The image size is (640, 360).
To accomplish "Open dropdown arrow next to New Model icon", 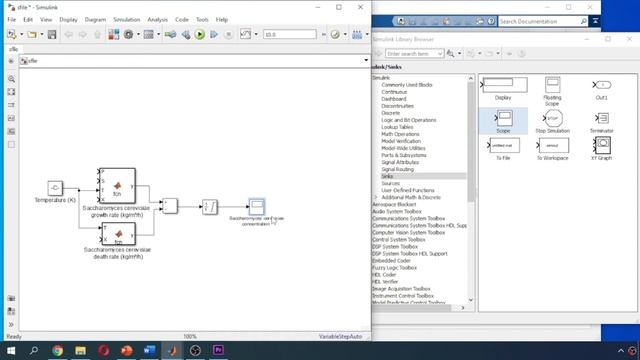I will tap(21, 35).
